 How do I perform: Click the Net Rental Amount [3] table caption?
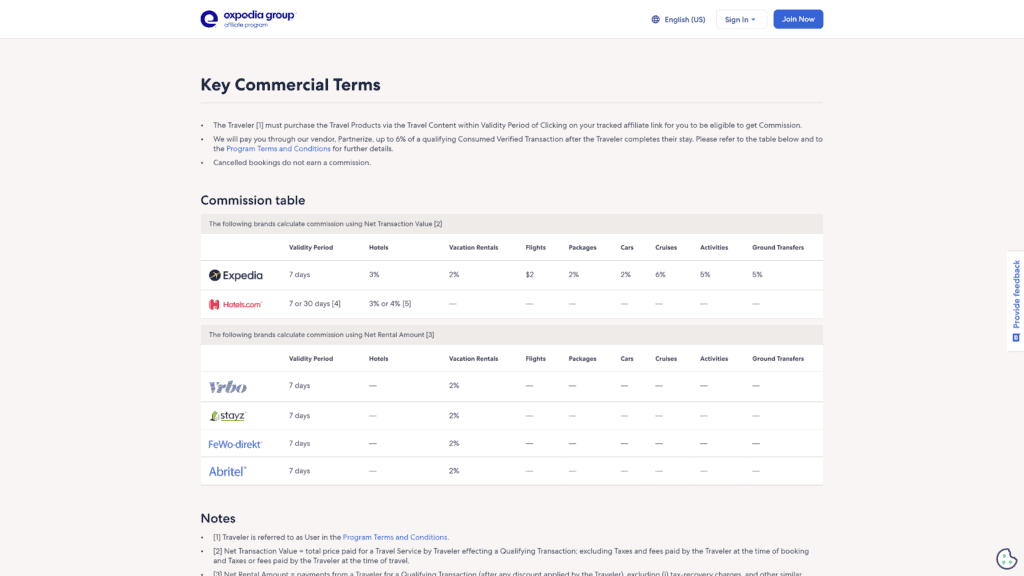click(321, 335)
